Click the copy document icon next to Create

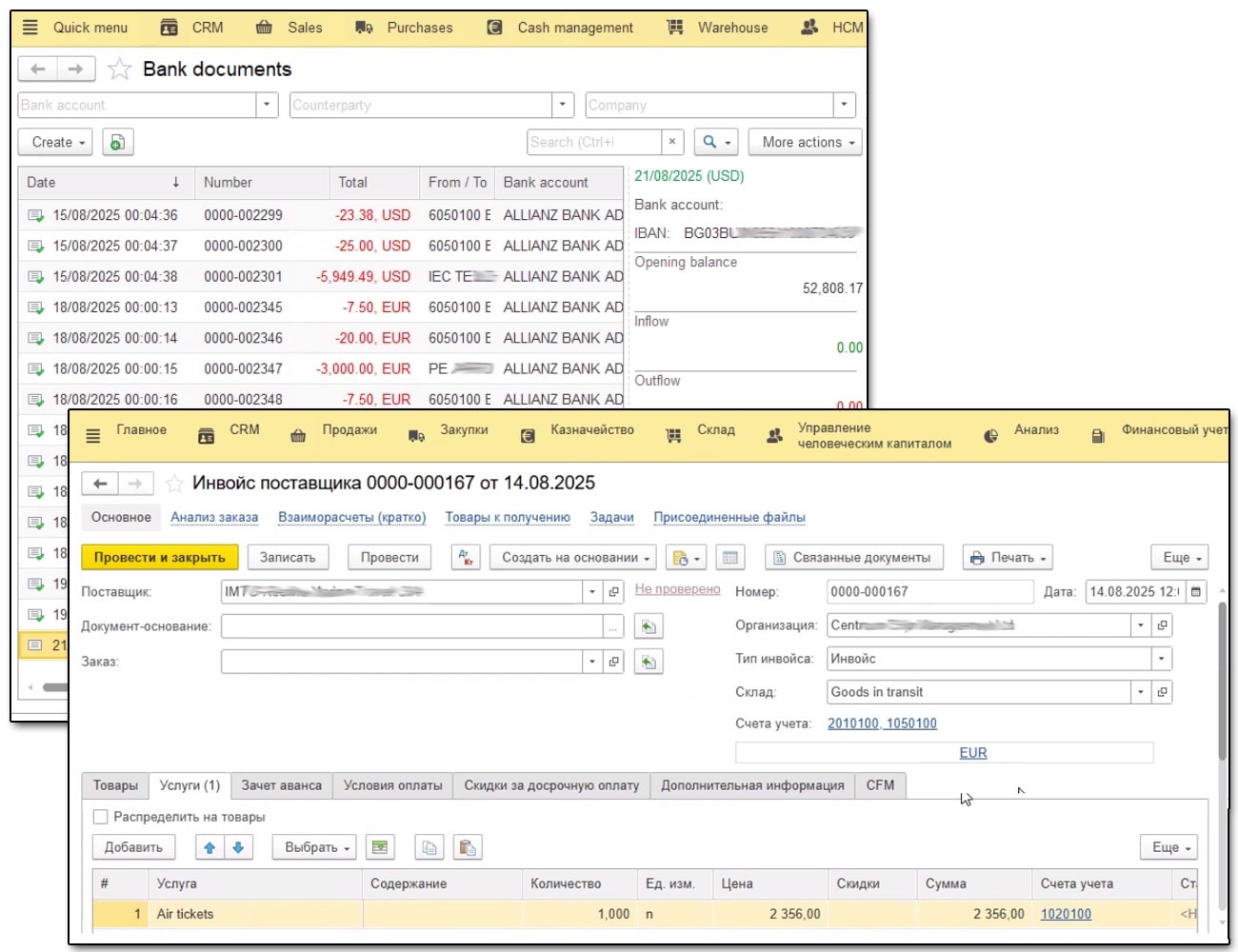point(116,143)
